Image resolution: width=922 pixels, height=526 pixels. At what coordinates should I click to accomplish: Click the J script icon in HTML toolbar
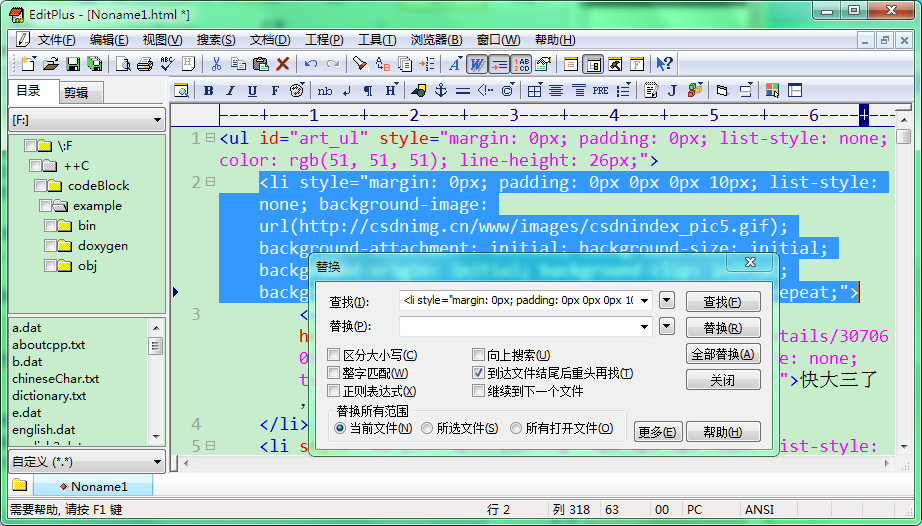click(x=673, y=91)
